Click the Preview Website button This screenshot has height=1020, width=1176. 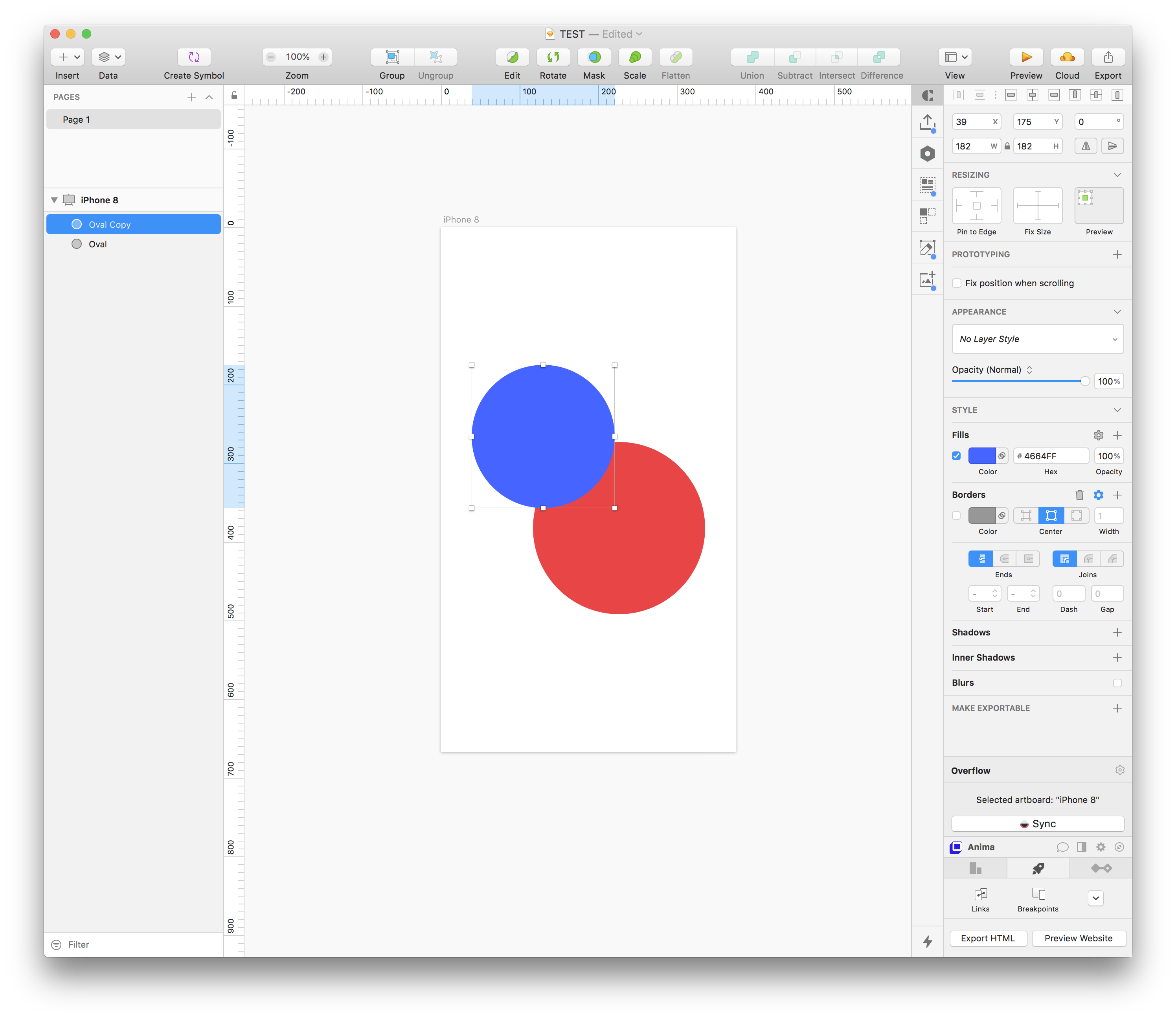coord(1078,938)
